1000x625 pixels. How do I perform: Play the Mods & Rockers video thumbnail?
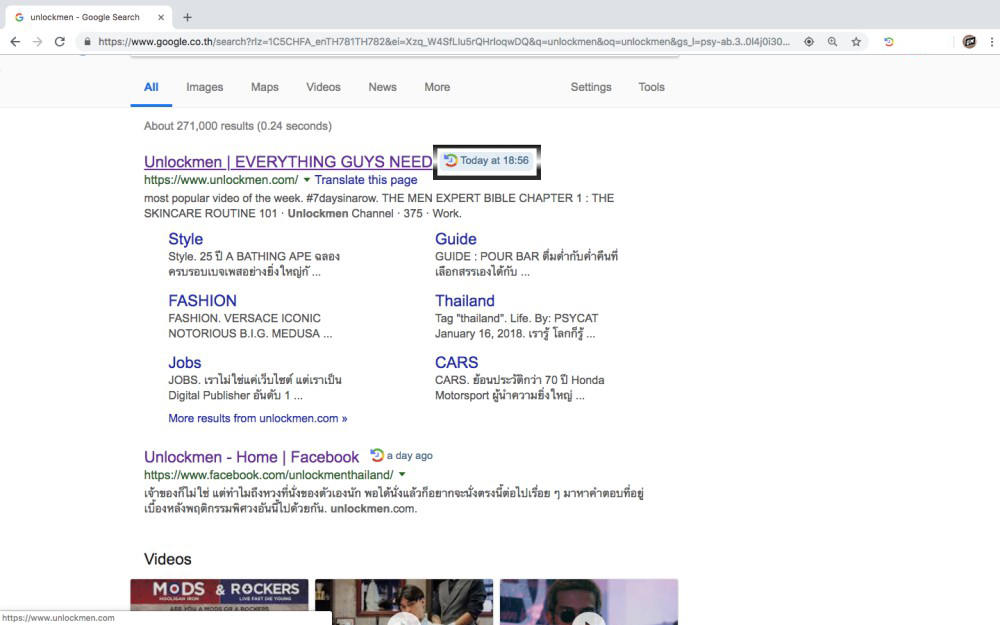coord(219,601)
